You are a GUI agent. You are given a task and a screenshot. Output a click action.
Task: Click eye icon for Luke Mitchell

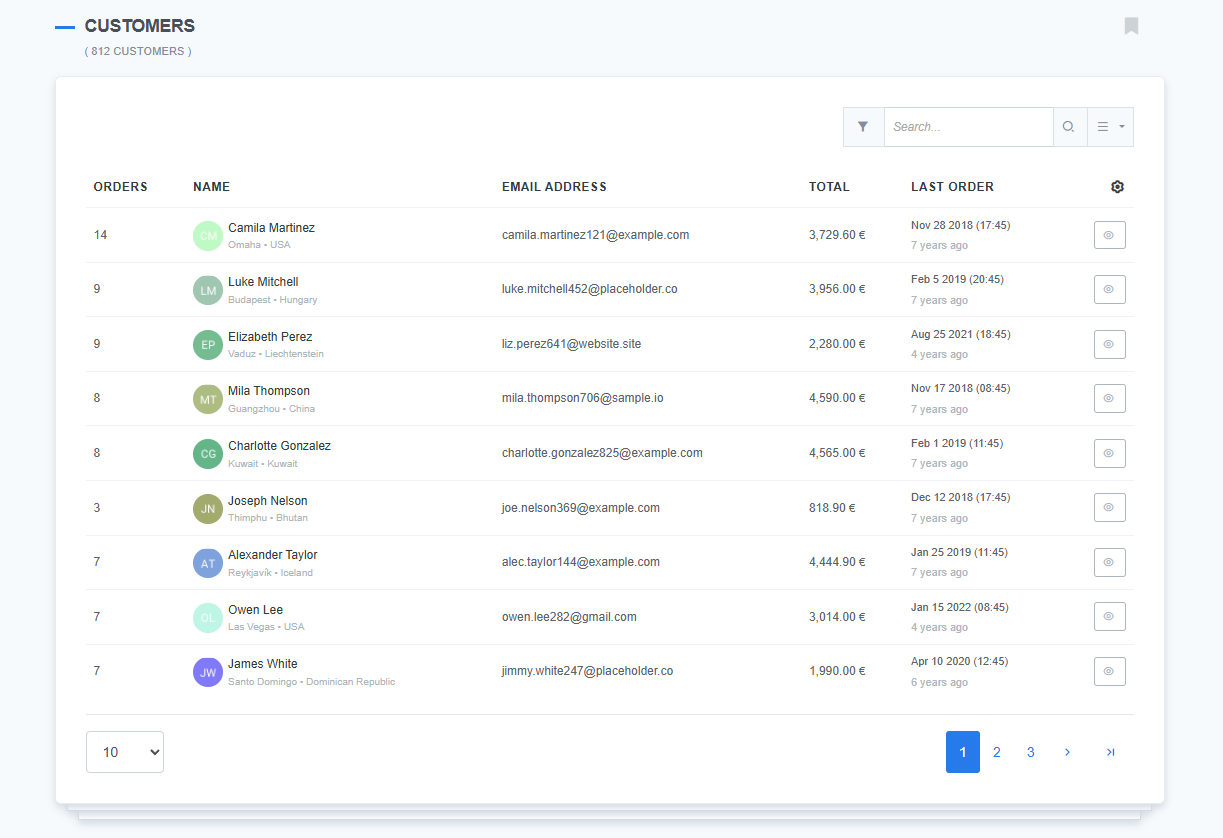click(1109, 289)
